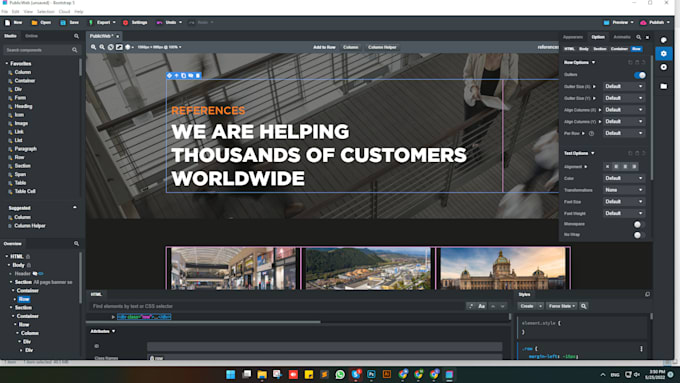The height and width of the screenshot is (383, 680).
Task: Open Settings from the top toolbar
Action: (x=135, y=23)
